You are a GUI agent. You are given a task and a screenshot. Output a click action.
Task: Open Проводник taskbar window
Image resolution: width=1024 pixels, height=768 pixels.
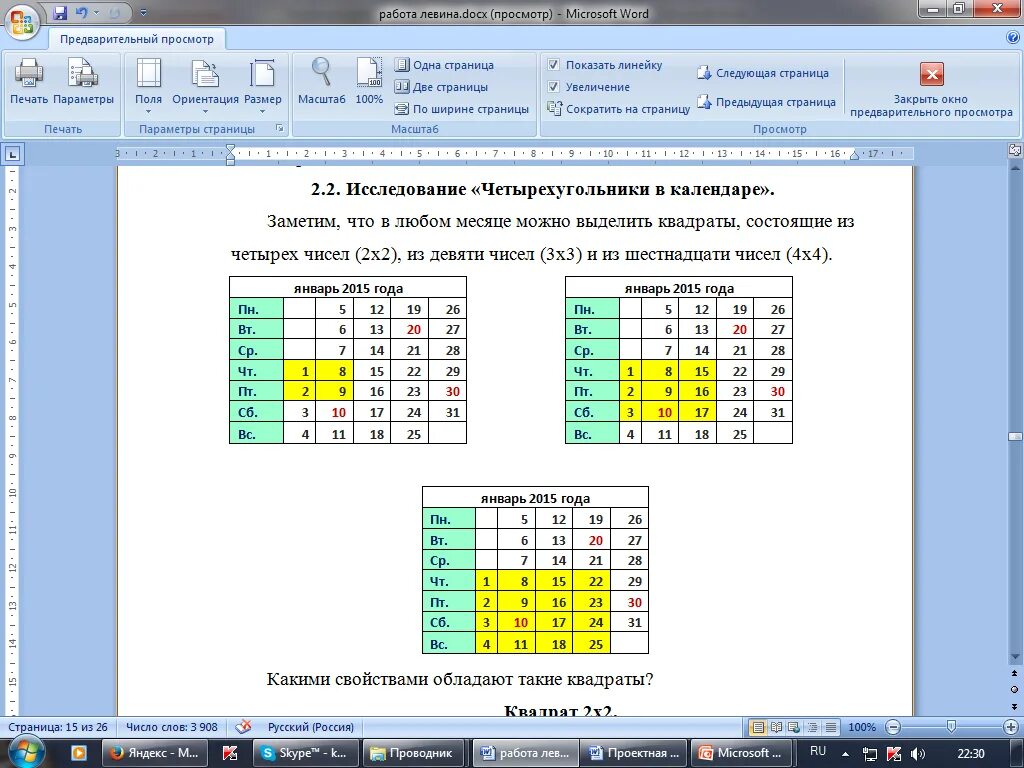[415, 753]
